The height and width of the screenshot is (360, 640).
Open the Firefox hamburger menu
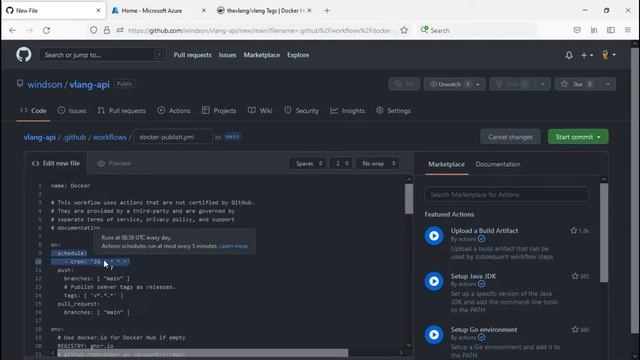click(628, 30)
